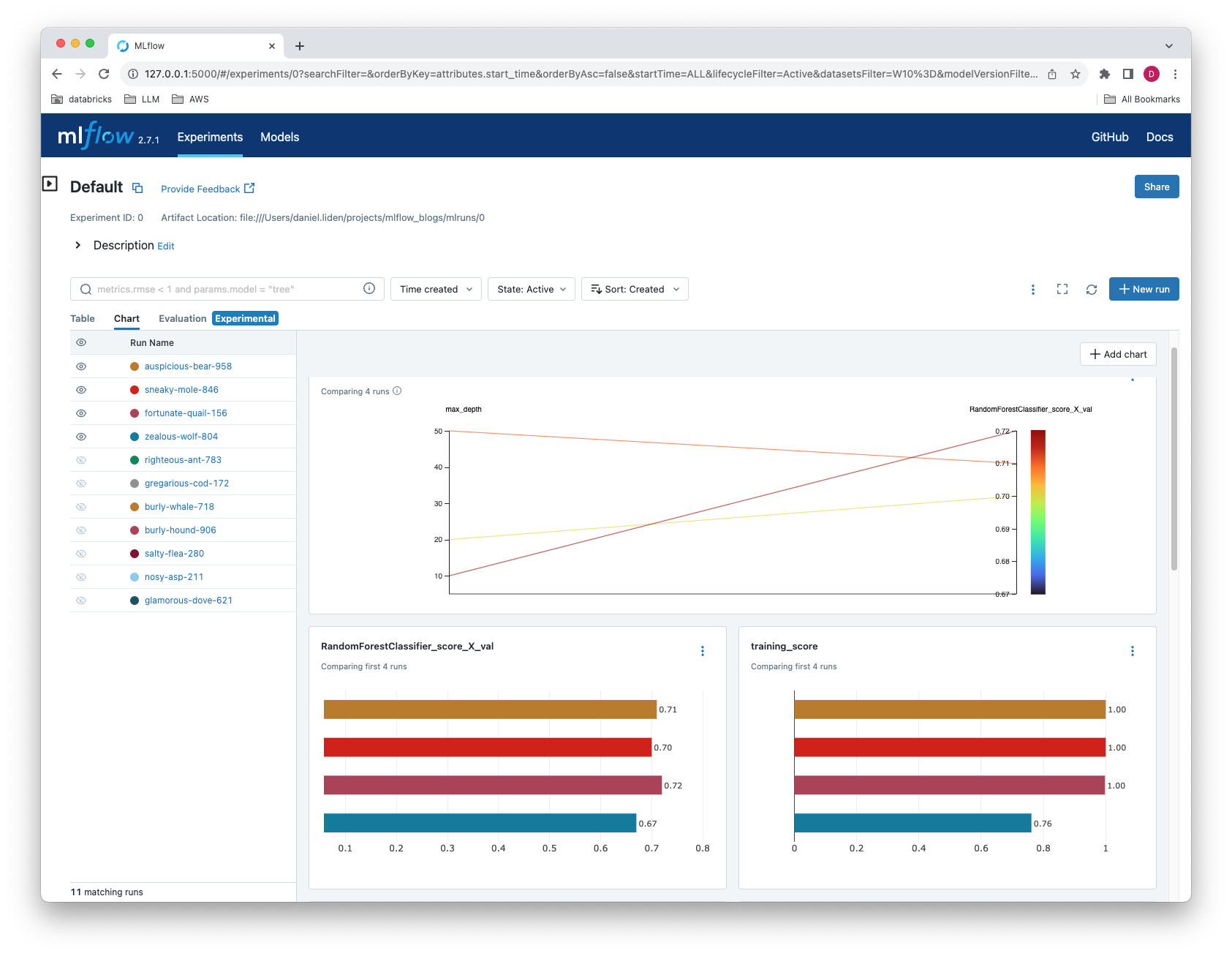Open the State: Active filter dropdown

coord(531,289)
